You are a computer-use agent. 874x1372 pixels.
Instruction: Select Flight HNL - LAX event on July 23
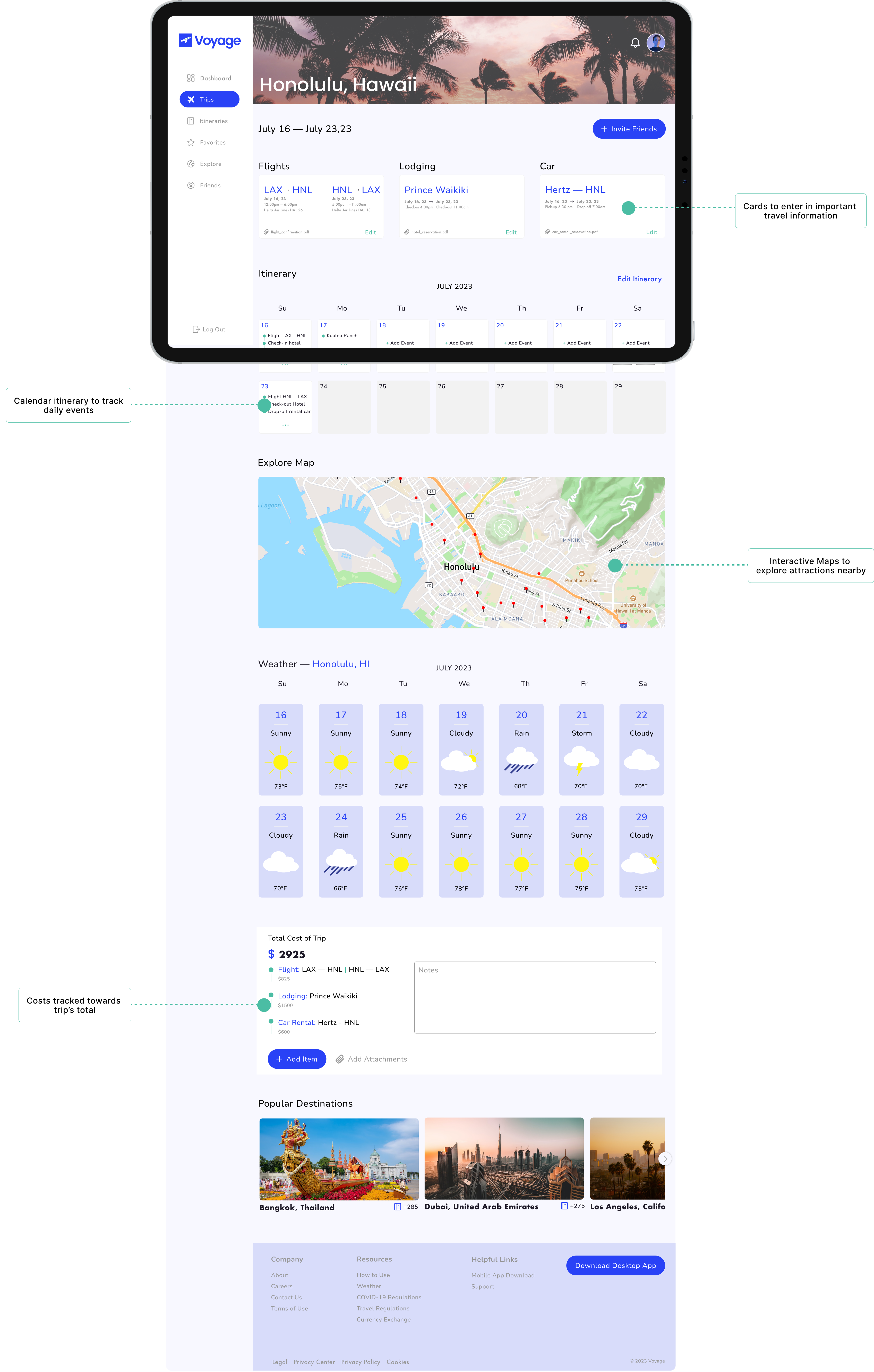coord(285,397)
